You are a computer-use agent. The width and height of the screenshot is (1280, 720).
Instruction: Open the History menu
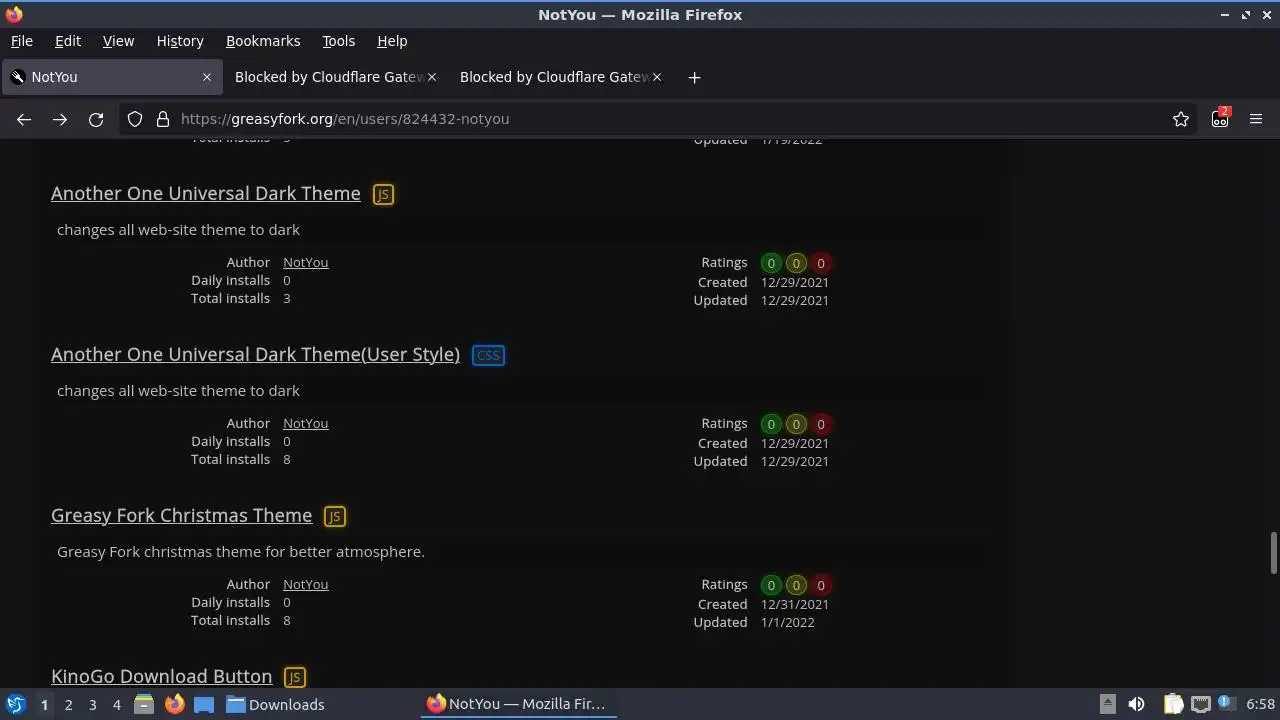pos(180,41)
